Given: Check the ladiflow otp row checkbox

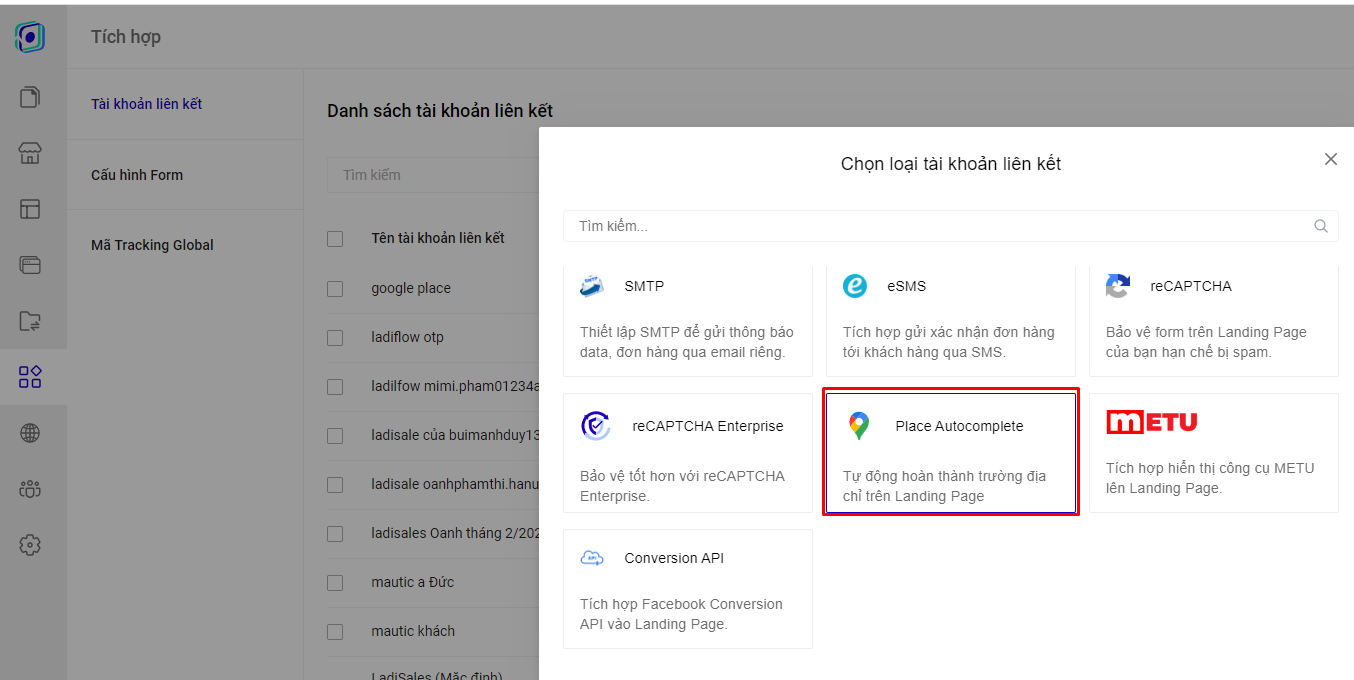Looking at the screenshot, I should point(335,337).
